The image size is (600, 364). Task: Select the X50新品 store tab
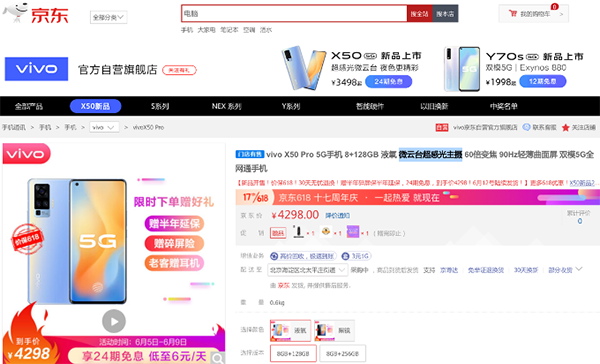[95, 106]
